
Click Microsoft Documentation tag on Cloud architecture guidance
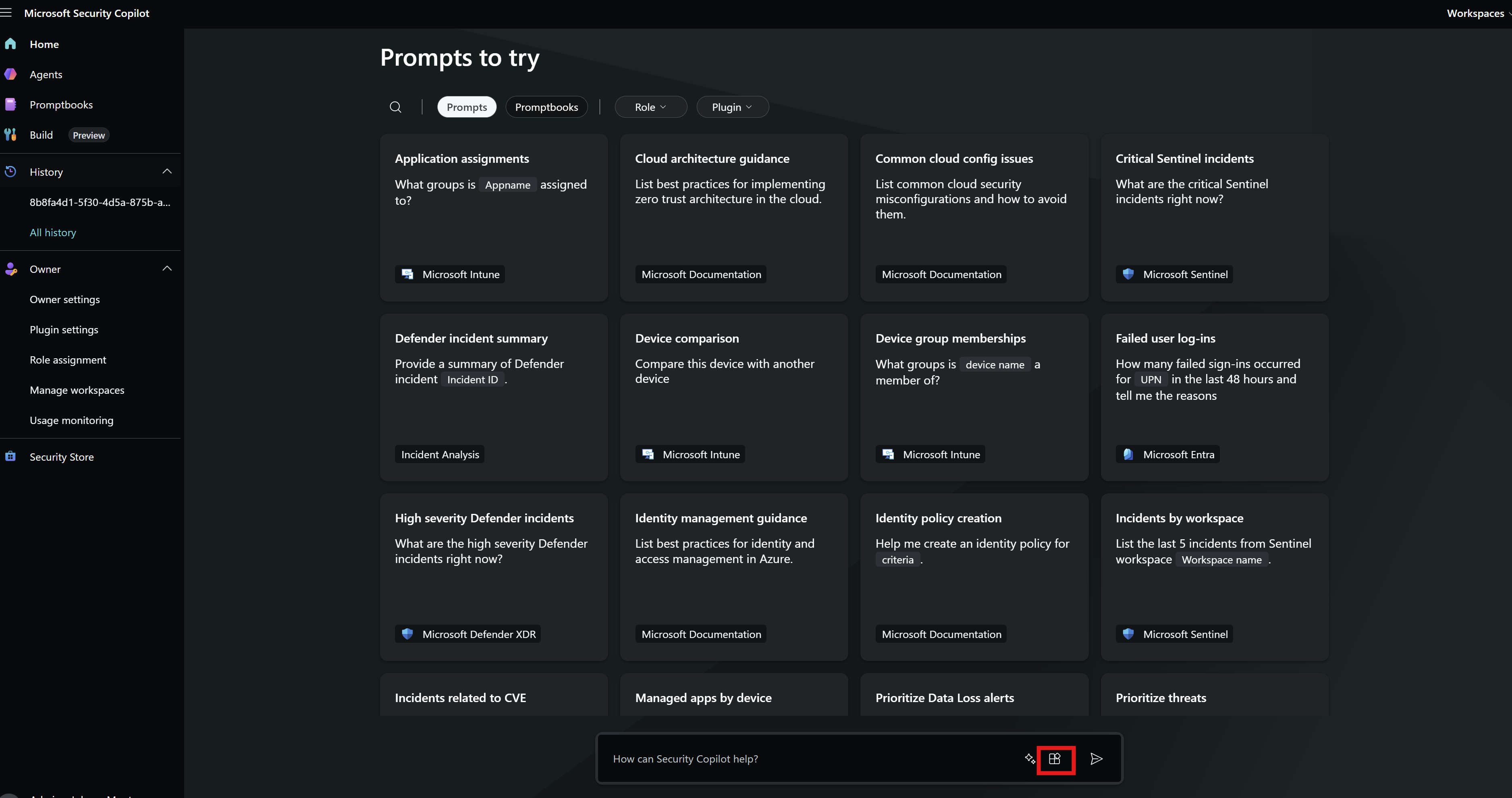click(701, 274)
